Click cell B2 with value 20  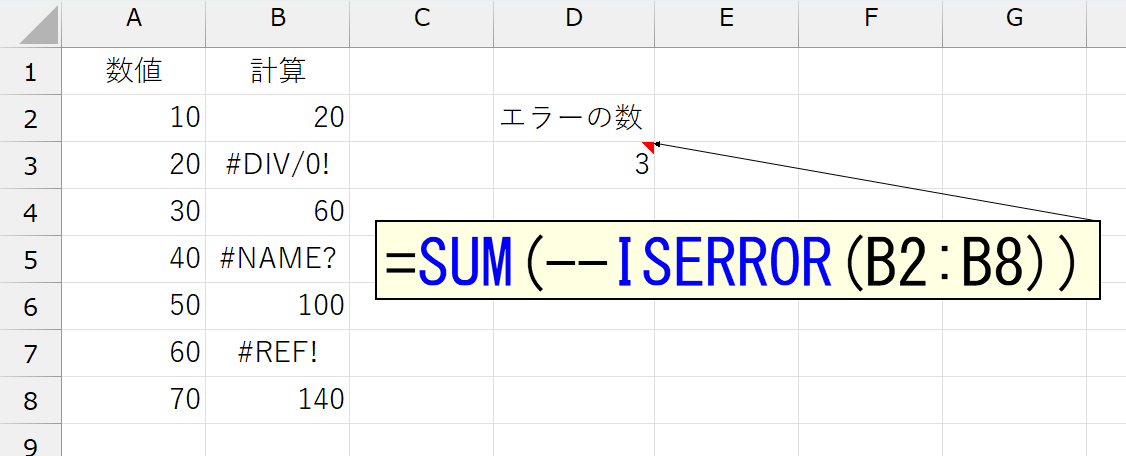pyautogui.click(x=278, y=118)
